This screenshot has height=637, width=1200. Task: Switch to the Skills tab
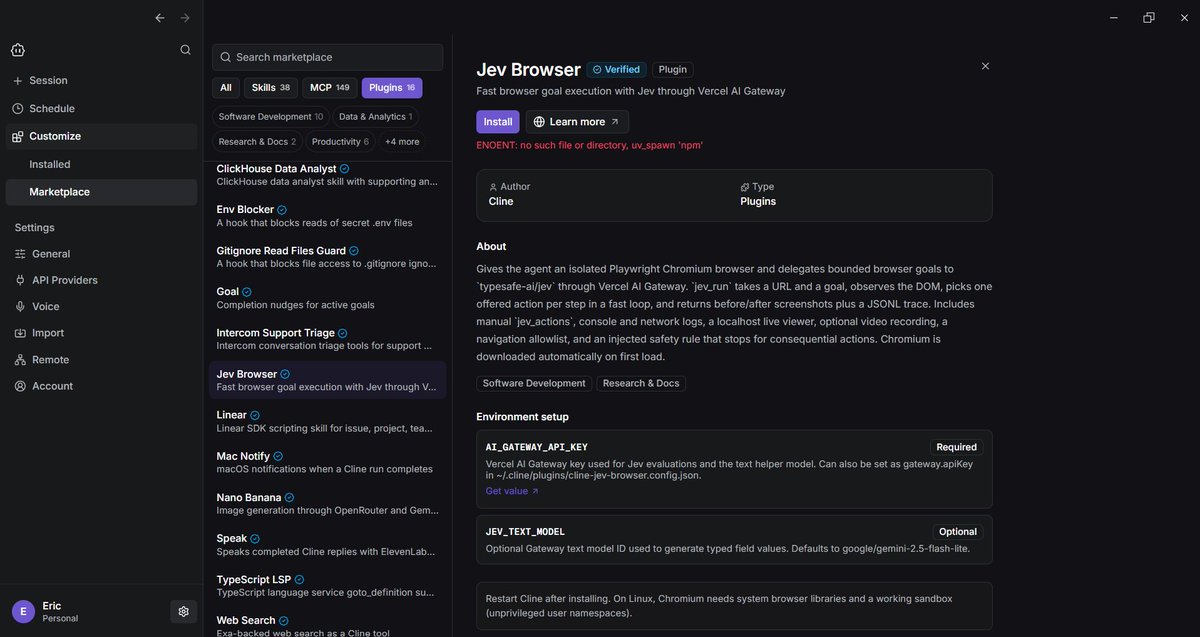point(270,88)
